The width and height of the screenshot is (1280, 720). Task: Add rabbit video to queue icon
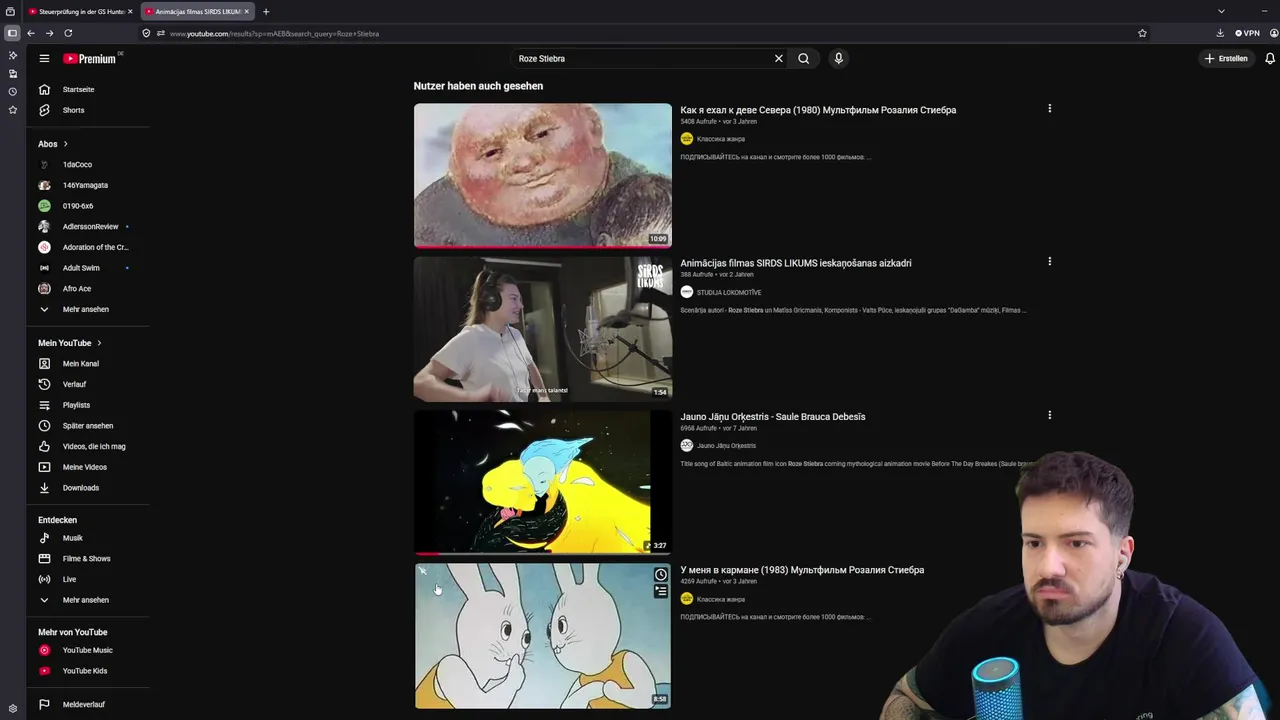point(661,591)
